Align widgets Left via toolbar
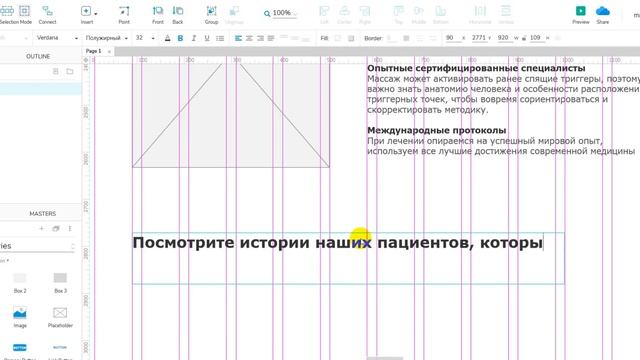The image size is (640, 360). (324, 14)
